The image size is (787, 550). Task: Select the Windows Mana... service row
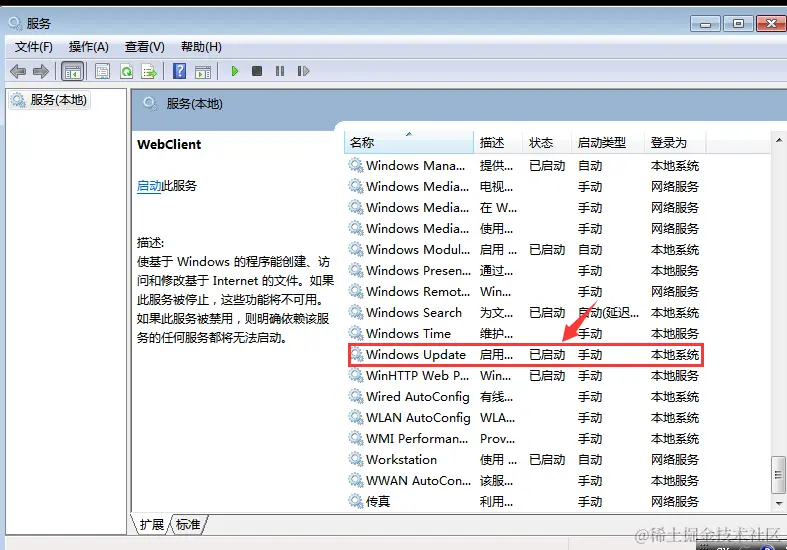[526, 166]
